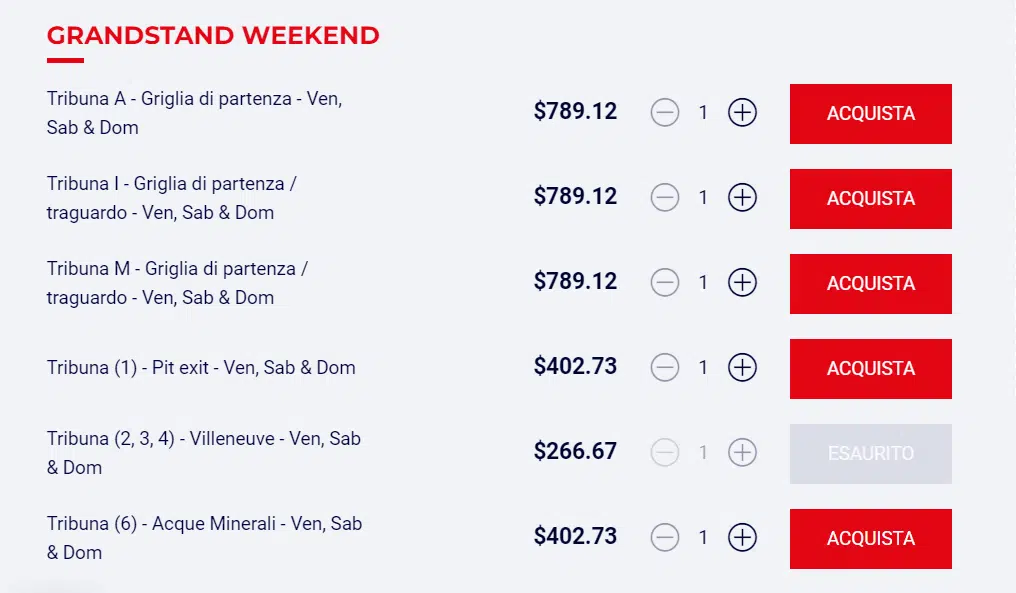
Task: Click ACQUISTA for Tribuna I ticket
Action: coord(870,198)
